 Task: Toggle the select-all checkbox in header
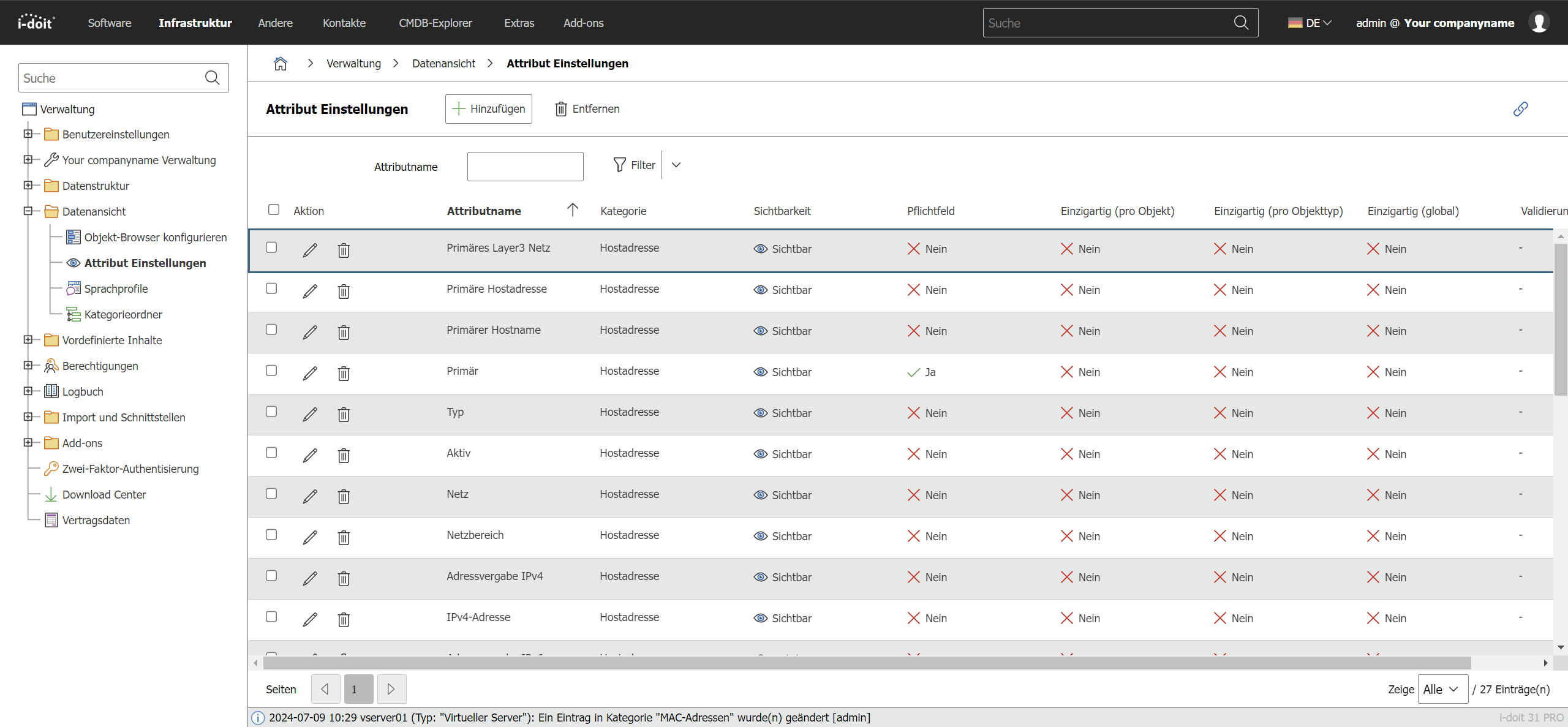274,209
